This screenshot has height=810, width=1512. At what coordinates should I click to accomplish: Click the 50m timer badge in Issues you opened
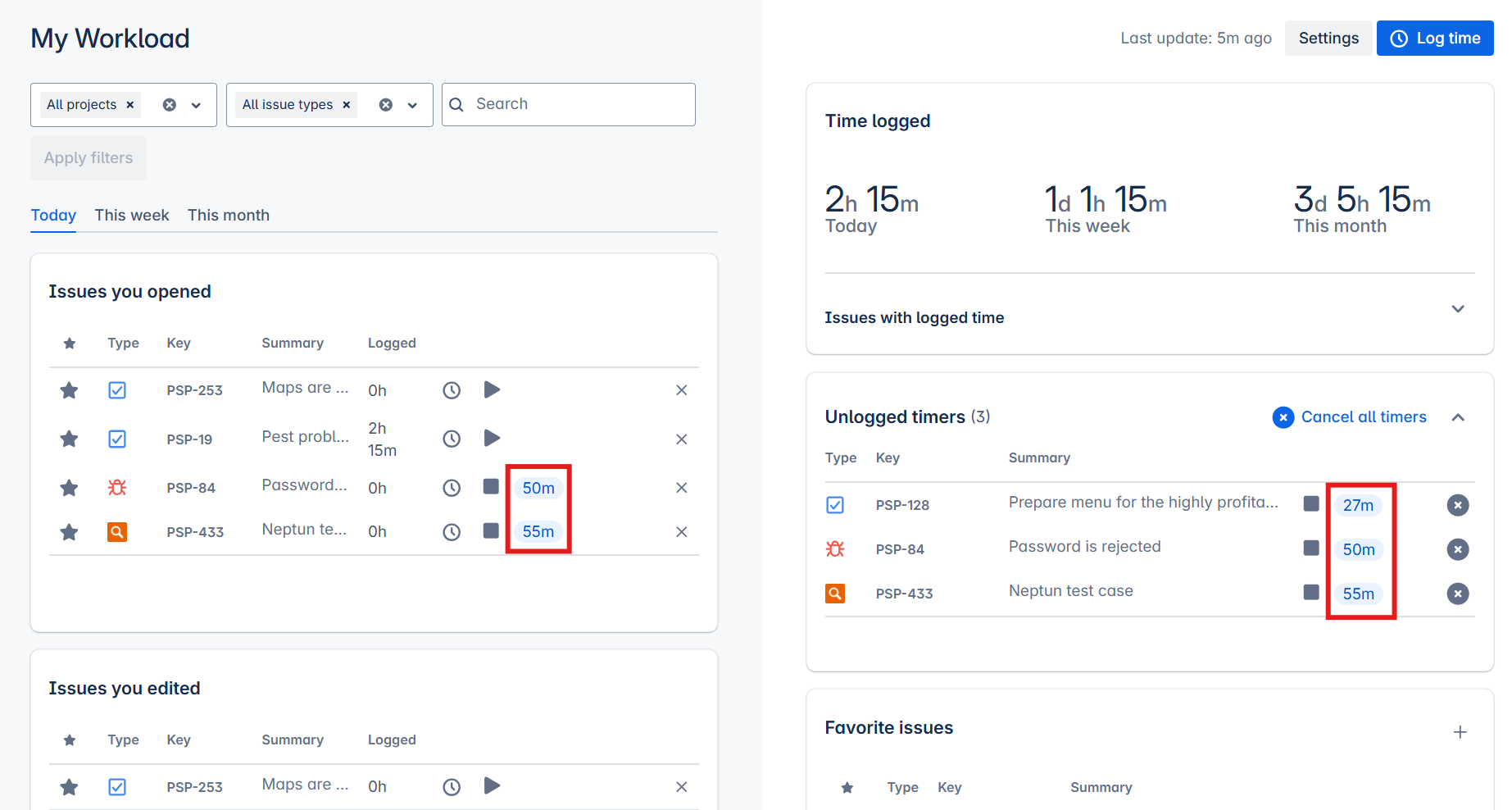(538, 488)
